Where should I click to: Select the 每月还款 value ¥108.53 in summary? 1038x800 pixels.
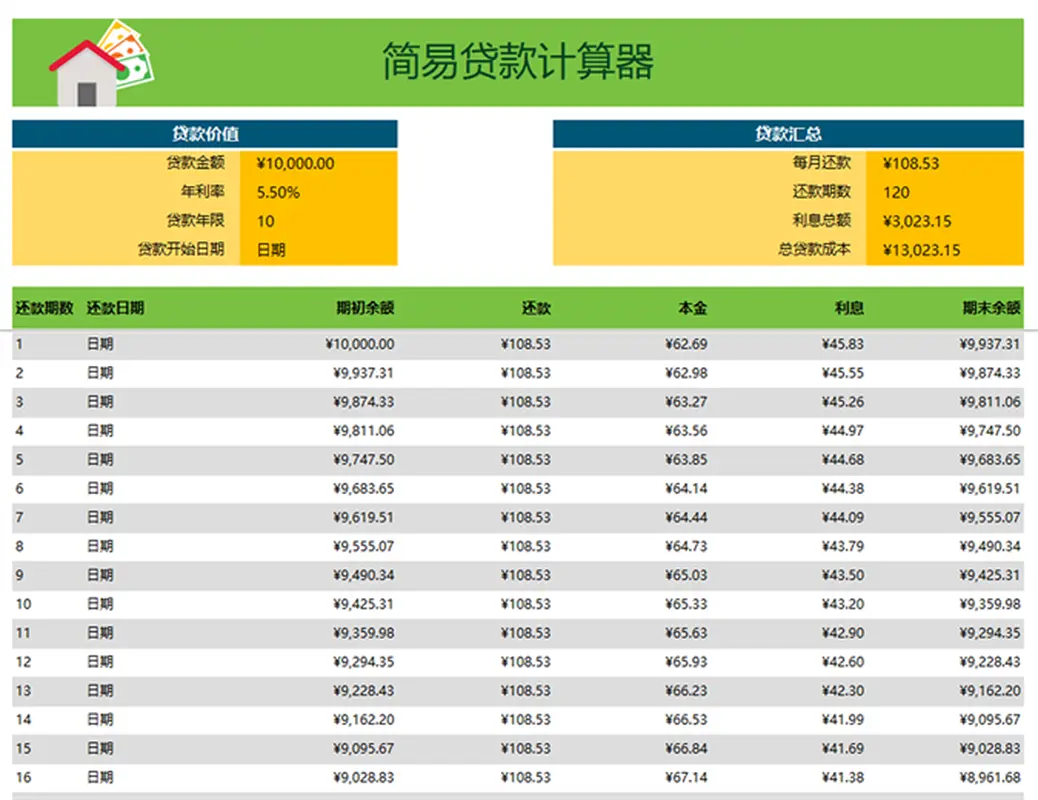pyautogui.click(x=911, y=164)
